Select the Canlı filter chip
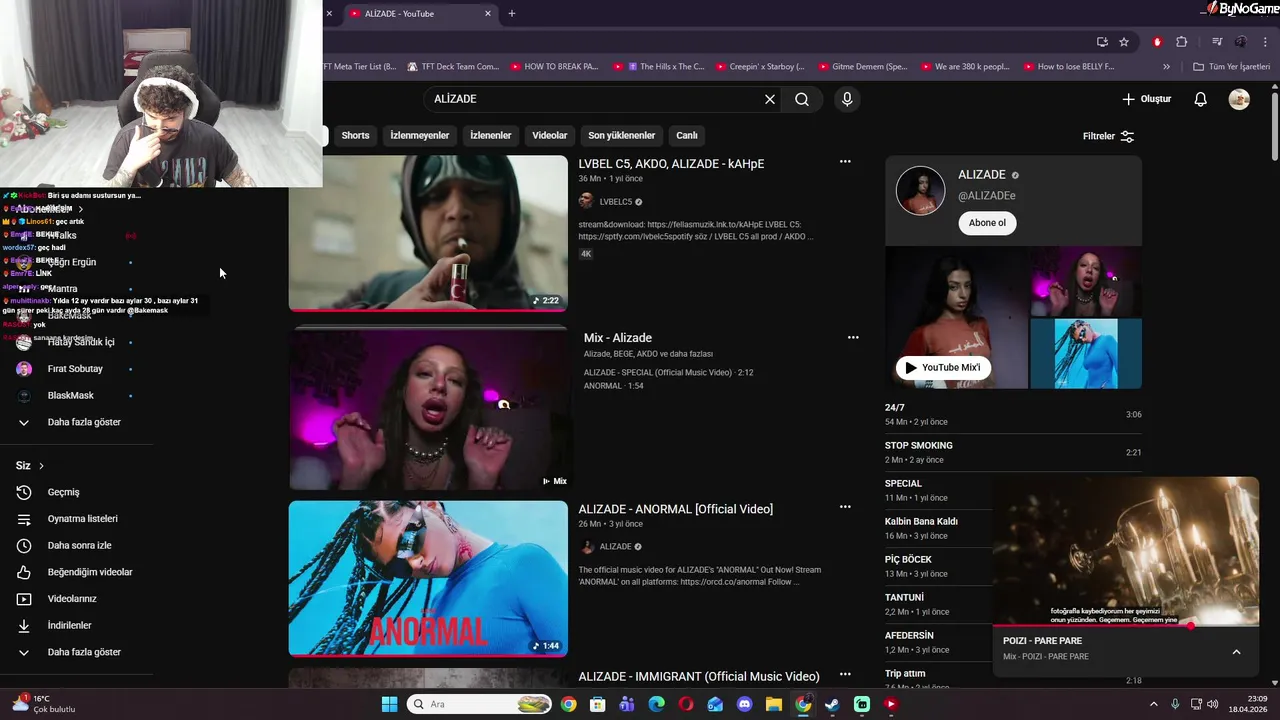Viewport: 1280px width, 720px height. tap(687, 135)
